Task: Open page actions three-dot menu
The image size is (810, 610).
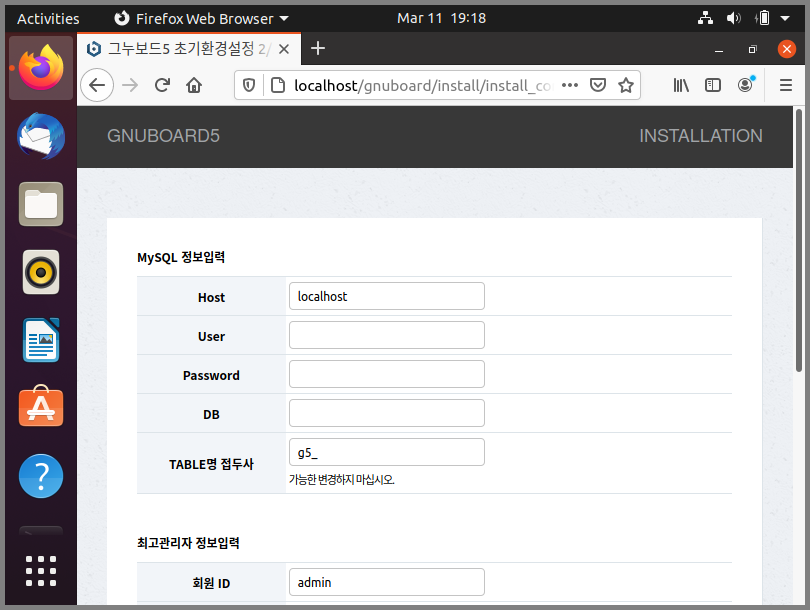Action: [570, 85]
